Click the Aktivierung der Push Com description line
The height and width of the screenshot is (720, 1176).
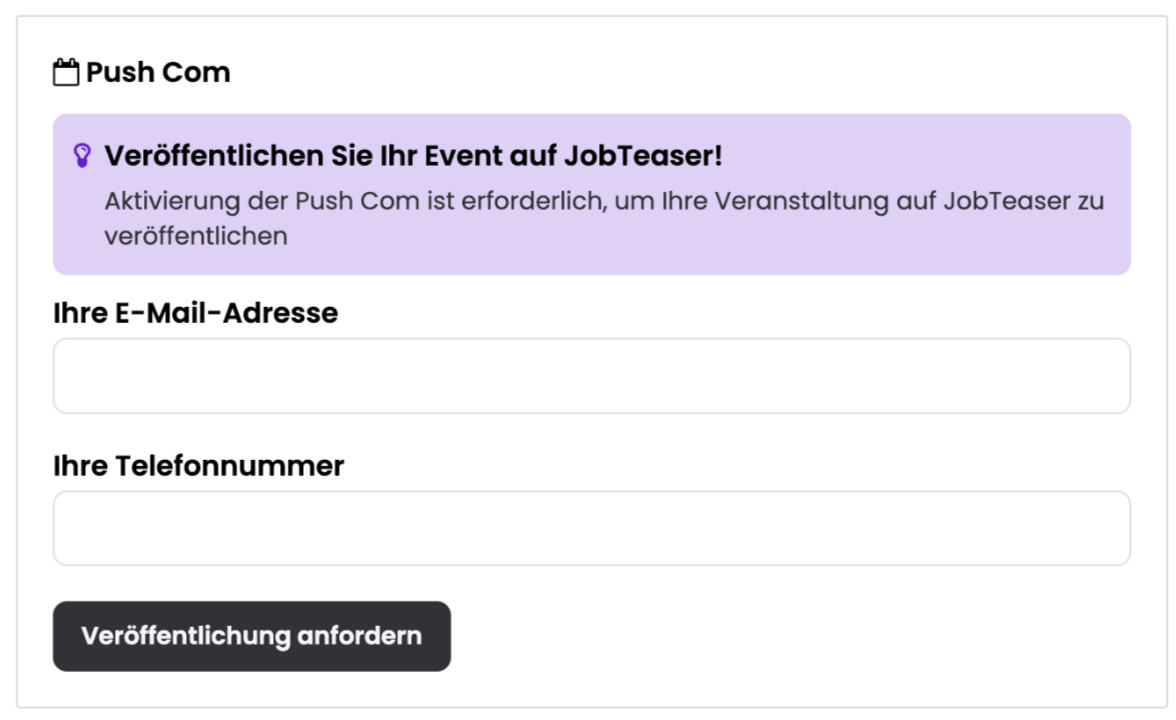[x=604, y=201]
